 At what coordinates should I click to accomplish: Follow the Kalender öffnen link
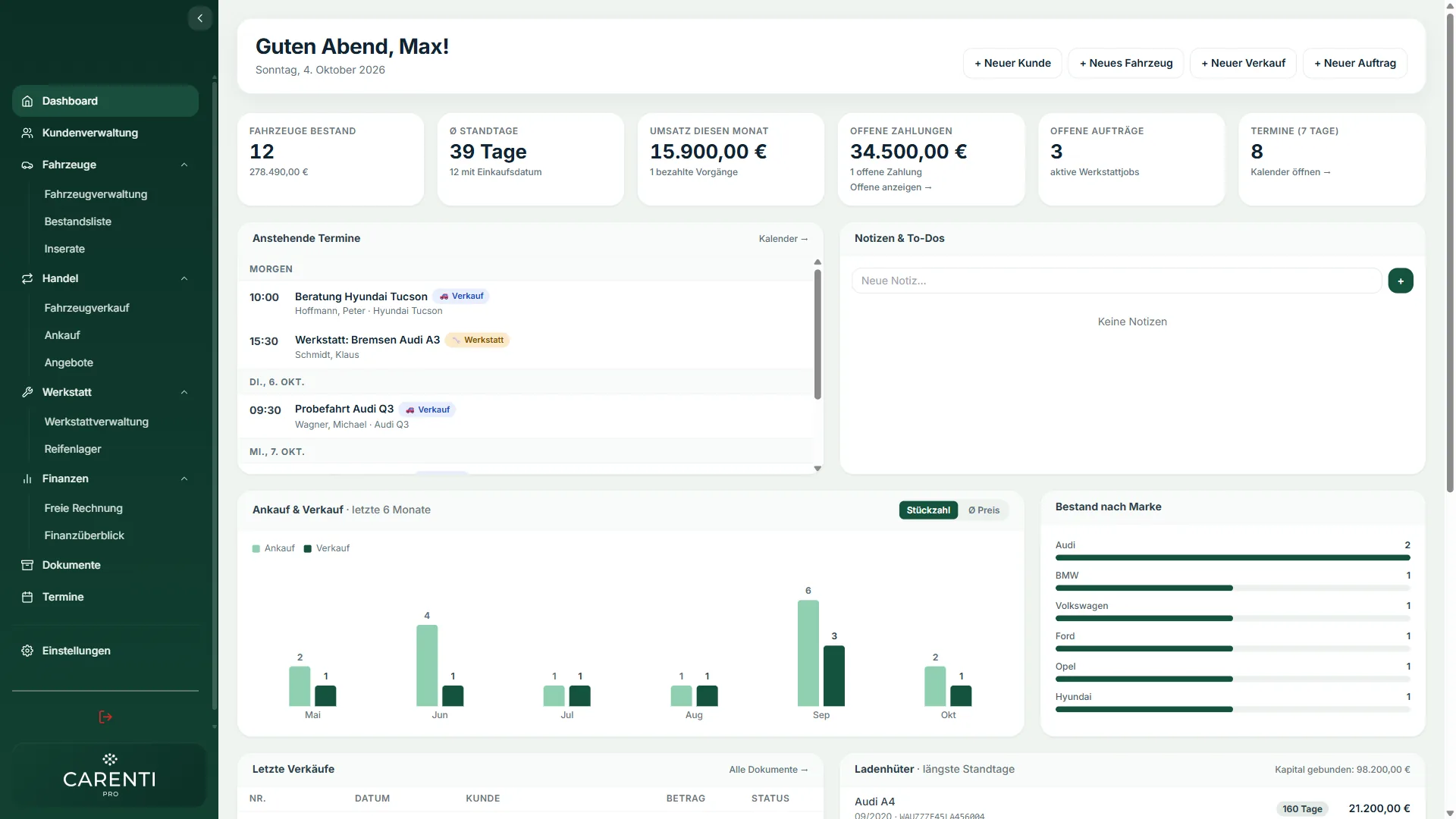[x=1290, y=172]
